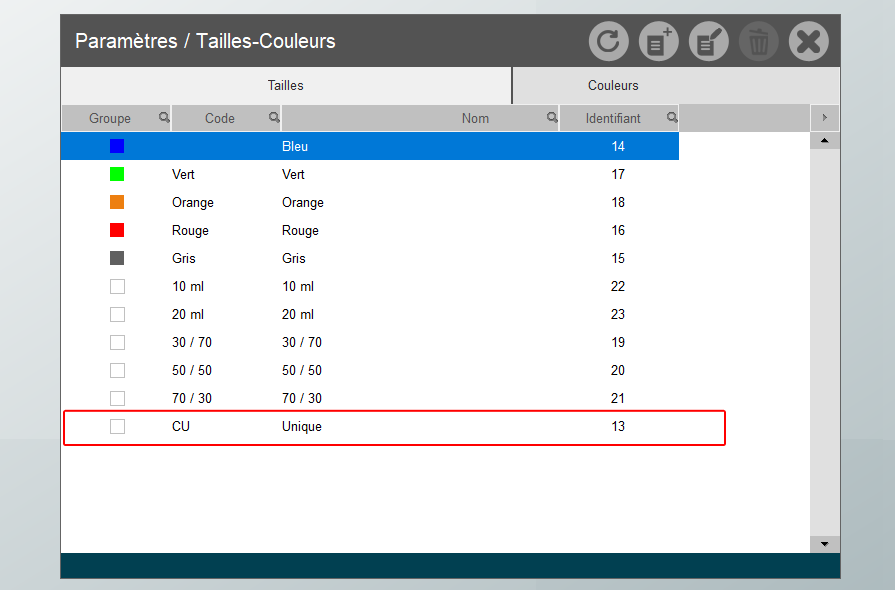This screenshot has width=895, height=590.
Task: Toggle the checkbox in 20 ml row
Action: click(x=118, y=314)
